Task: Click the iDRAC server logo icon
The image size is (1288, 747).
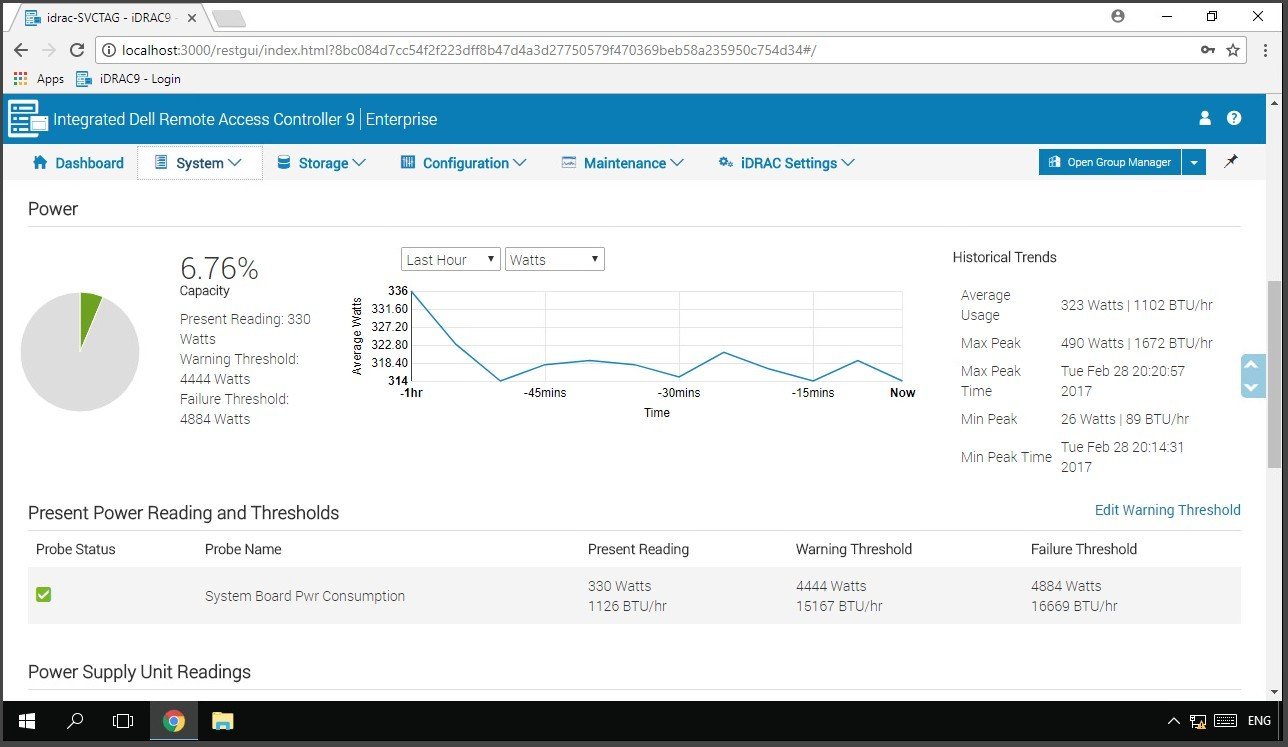Action: [x=28, y=119]
